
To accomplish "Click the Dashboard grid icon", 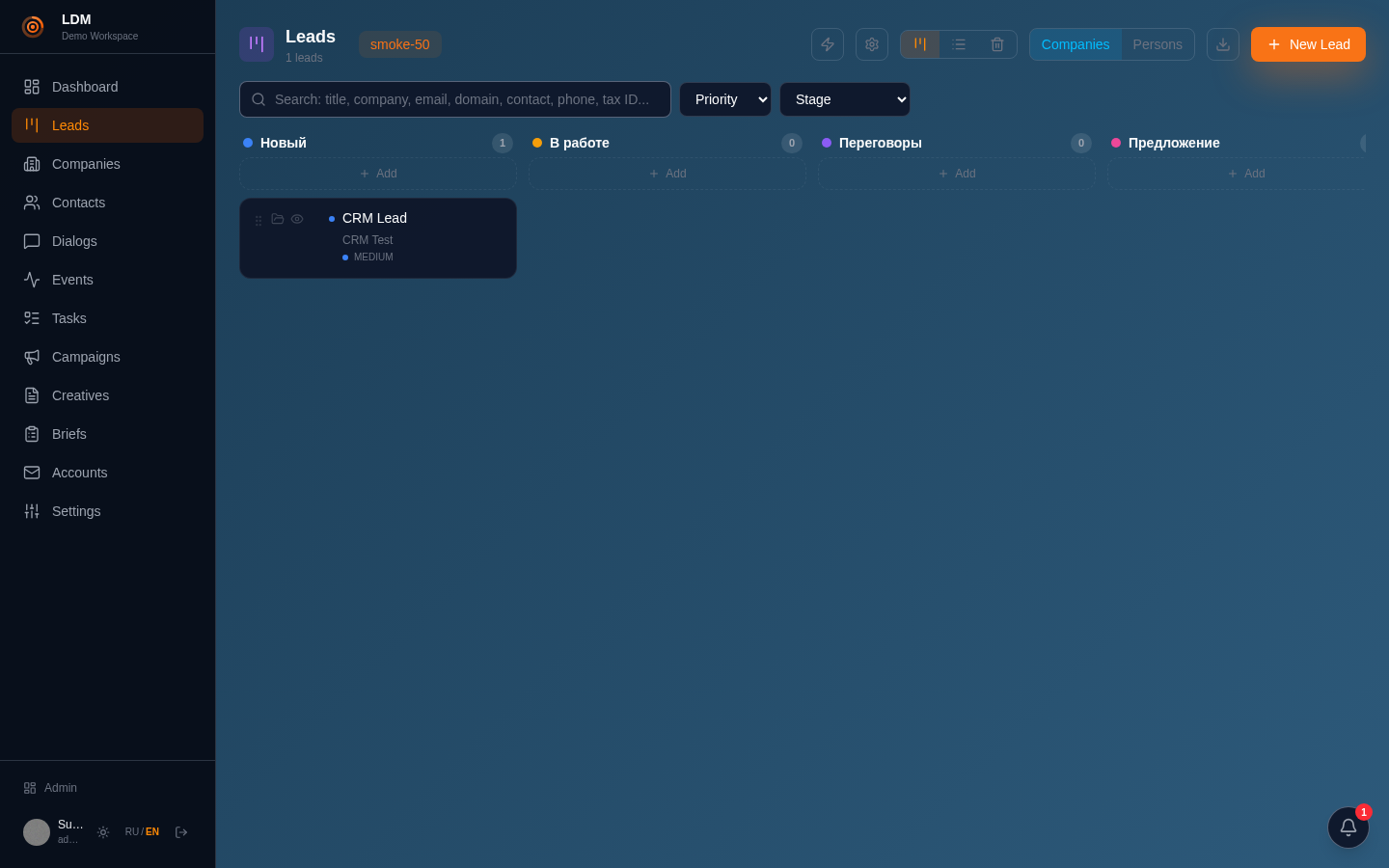I will pyautogui.click(x=32, y=87).
